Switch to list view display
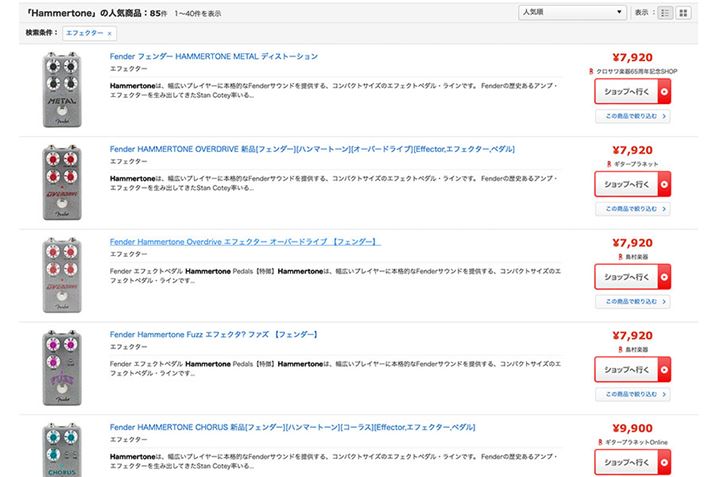The image size is (715, 477). point(667,13)
